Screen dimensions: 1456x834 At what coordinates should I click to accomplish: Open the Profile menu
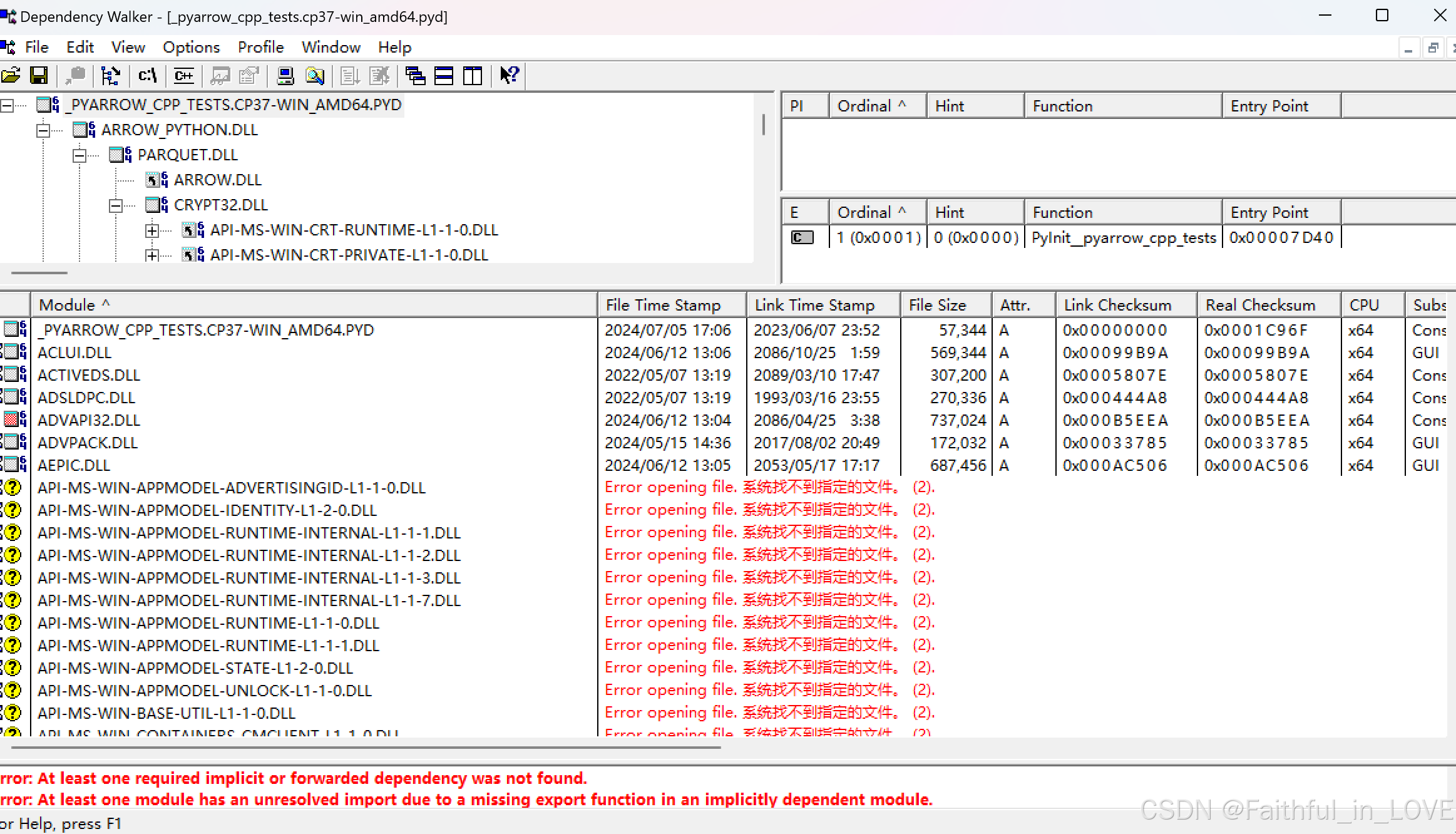(261, 47)
